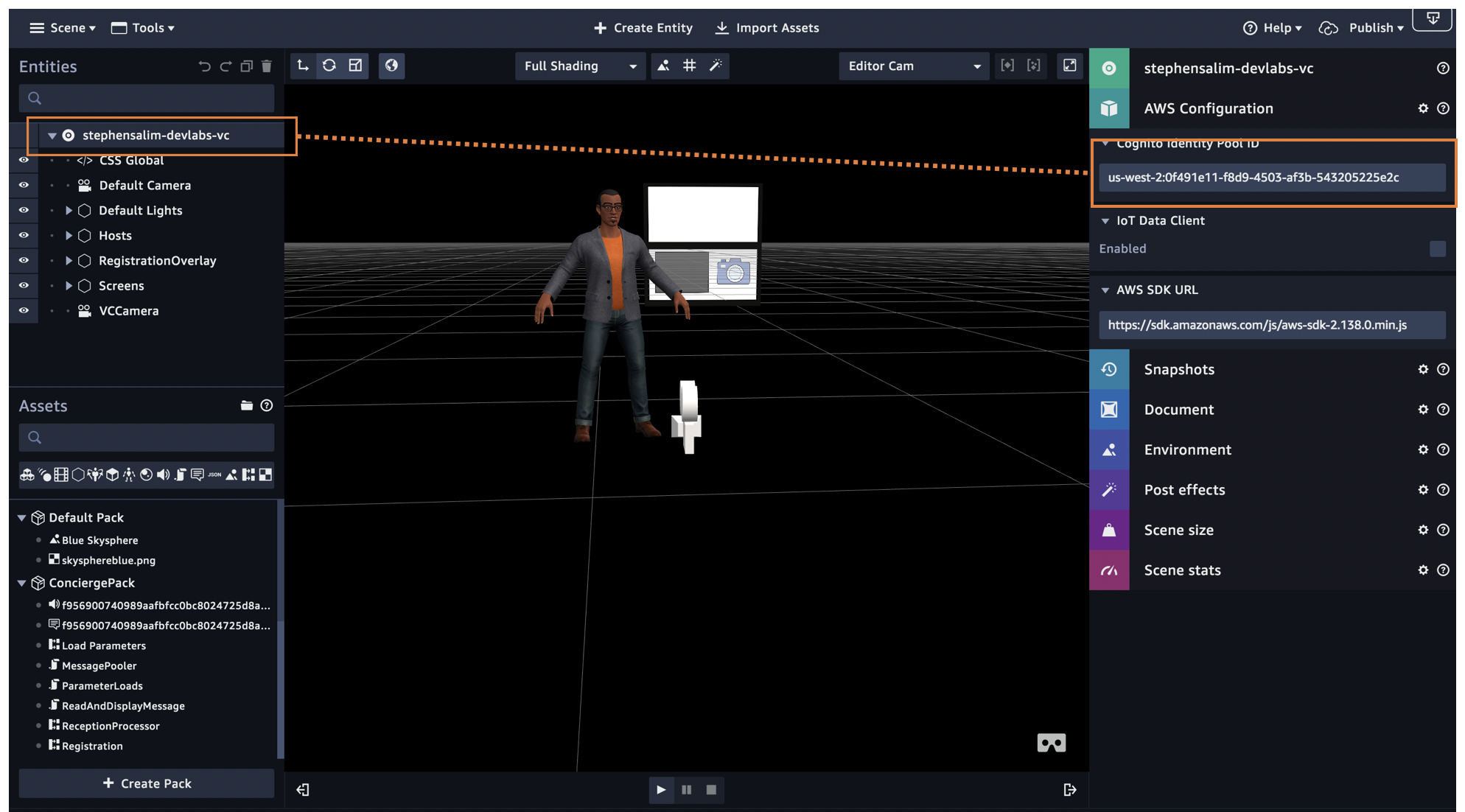Hide the Default Camera entity
Screen dimensions: 1465x812
(x=24, y=185)
